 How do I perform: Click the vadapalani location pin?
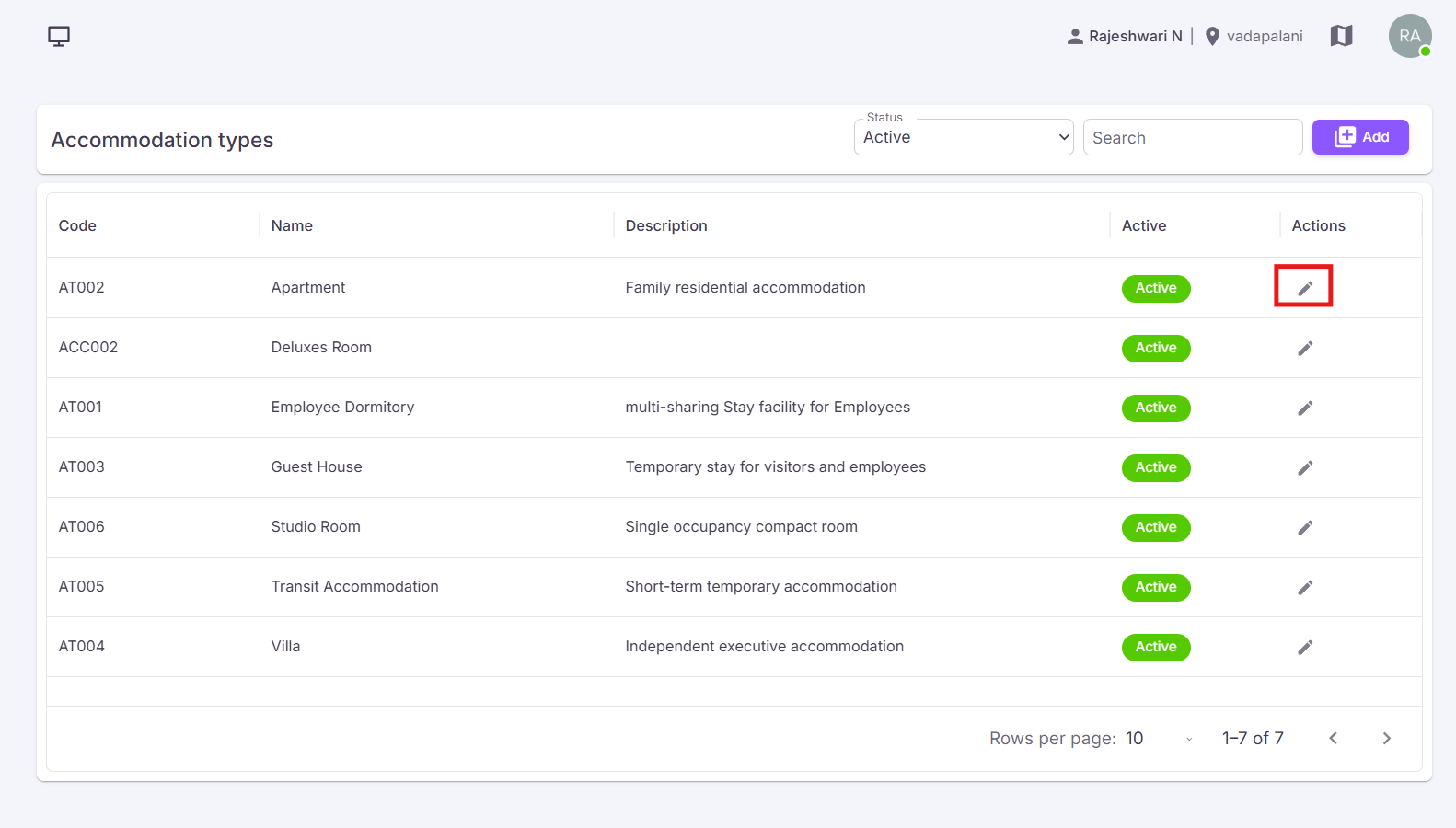pyautogui.click(x=1213, y=36)
